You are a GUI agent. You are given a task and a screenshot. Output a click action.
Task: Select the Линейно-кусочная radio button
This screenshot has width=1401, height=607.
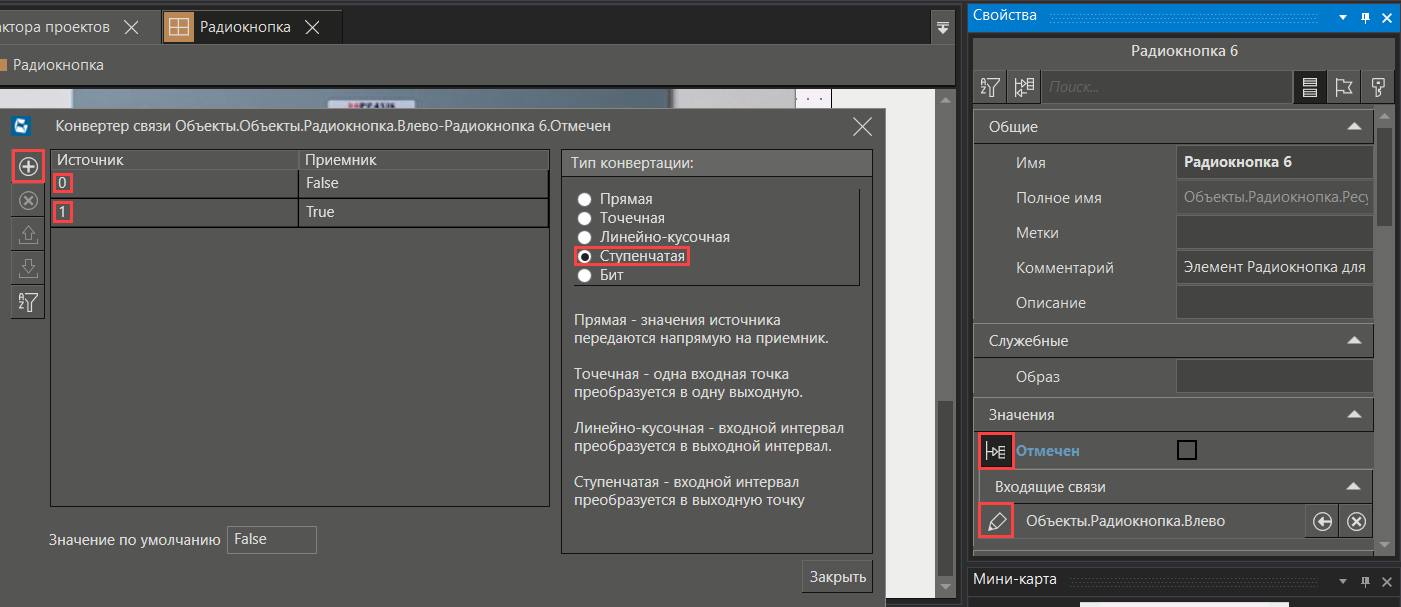point(585,237)
